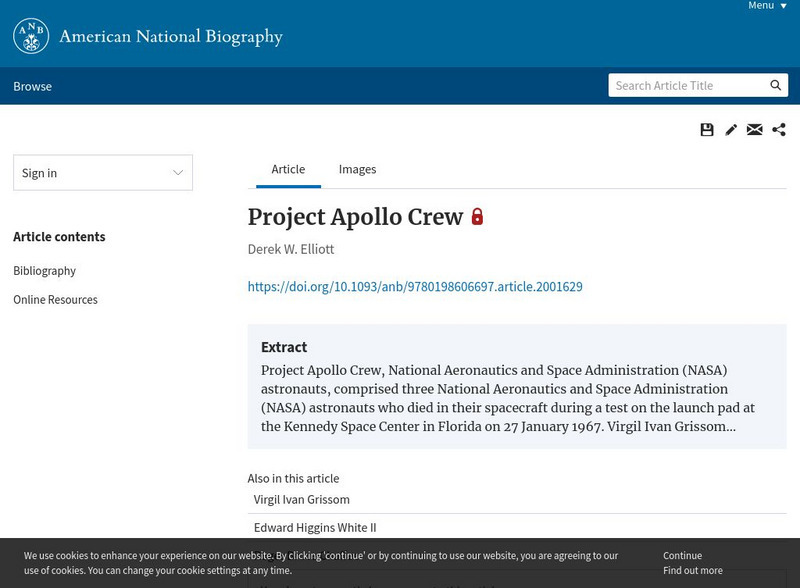Jump to Bibliography section
This screenshot has width=800, height=588.
(44, 271)
